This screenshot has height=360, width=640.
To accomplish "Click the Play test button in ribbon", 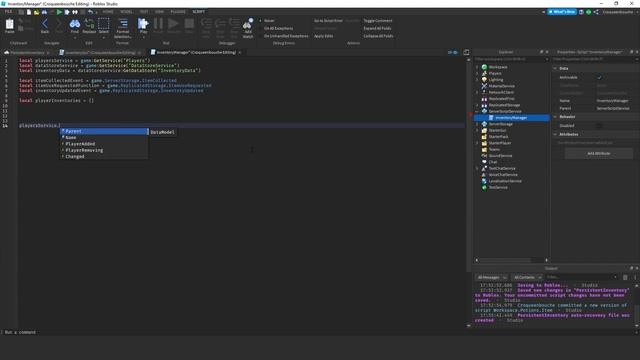I will pos(143,25).
